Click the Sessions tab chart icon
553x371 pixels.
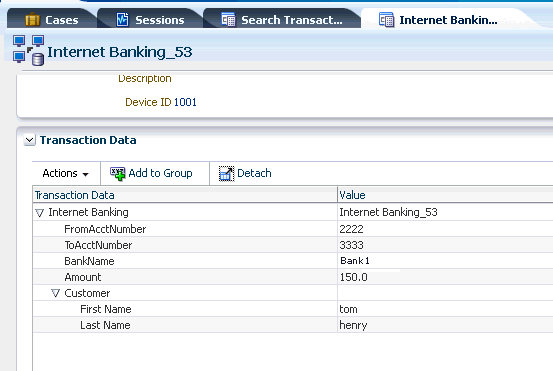[122, 20]
